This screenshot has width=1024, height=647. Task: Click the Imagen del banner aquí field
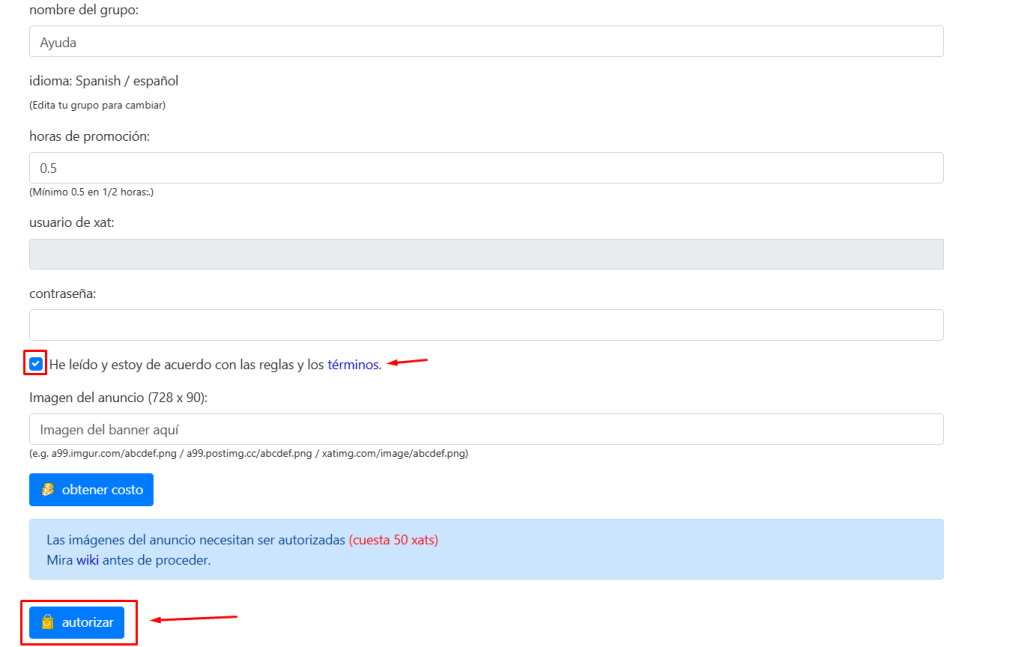pos(486,429)
